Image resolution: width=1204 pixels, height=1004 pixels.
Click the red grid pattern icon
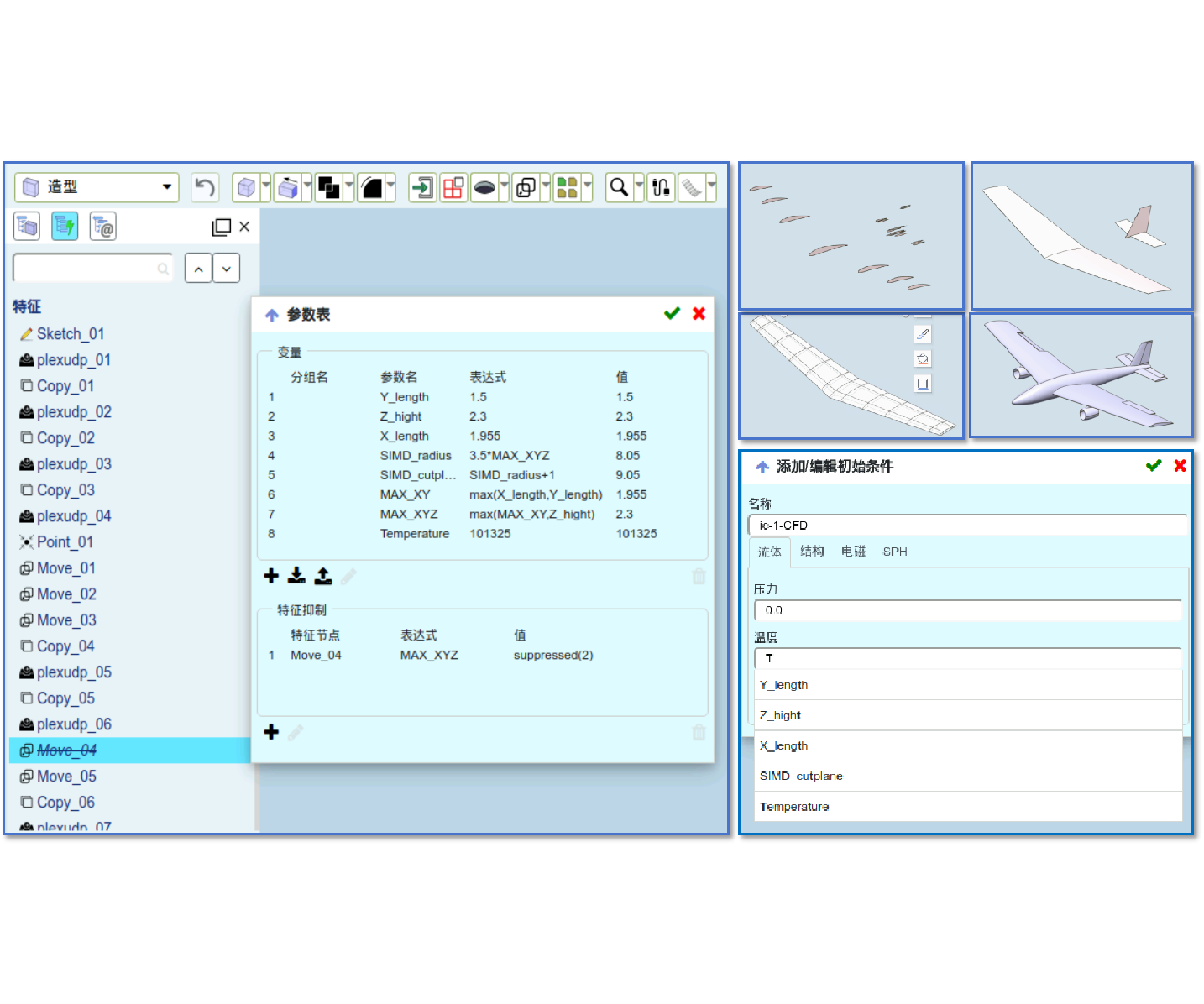pyautogui.click(x=453, y=187)
